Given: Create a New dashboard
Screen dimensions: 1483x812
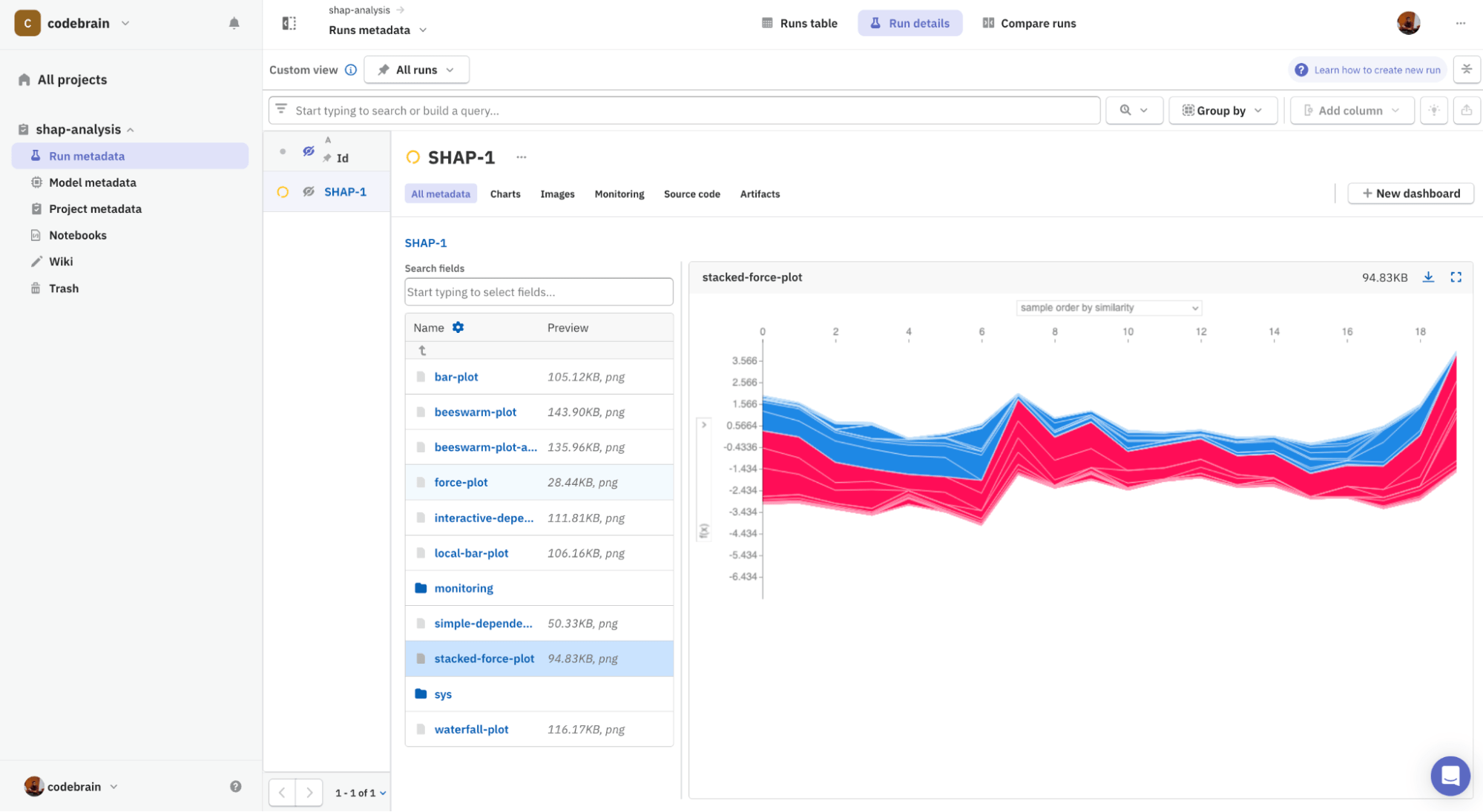Looking at the screenshot, I should point(1410,193).
